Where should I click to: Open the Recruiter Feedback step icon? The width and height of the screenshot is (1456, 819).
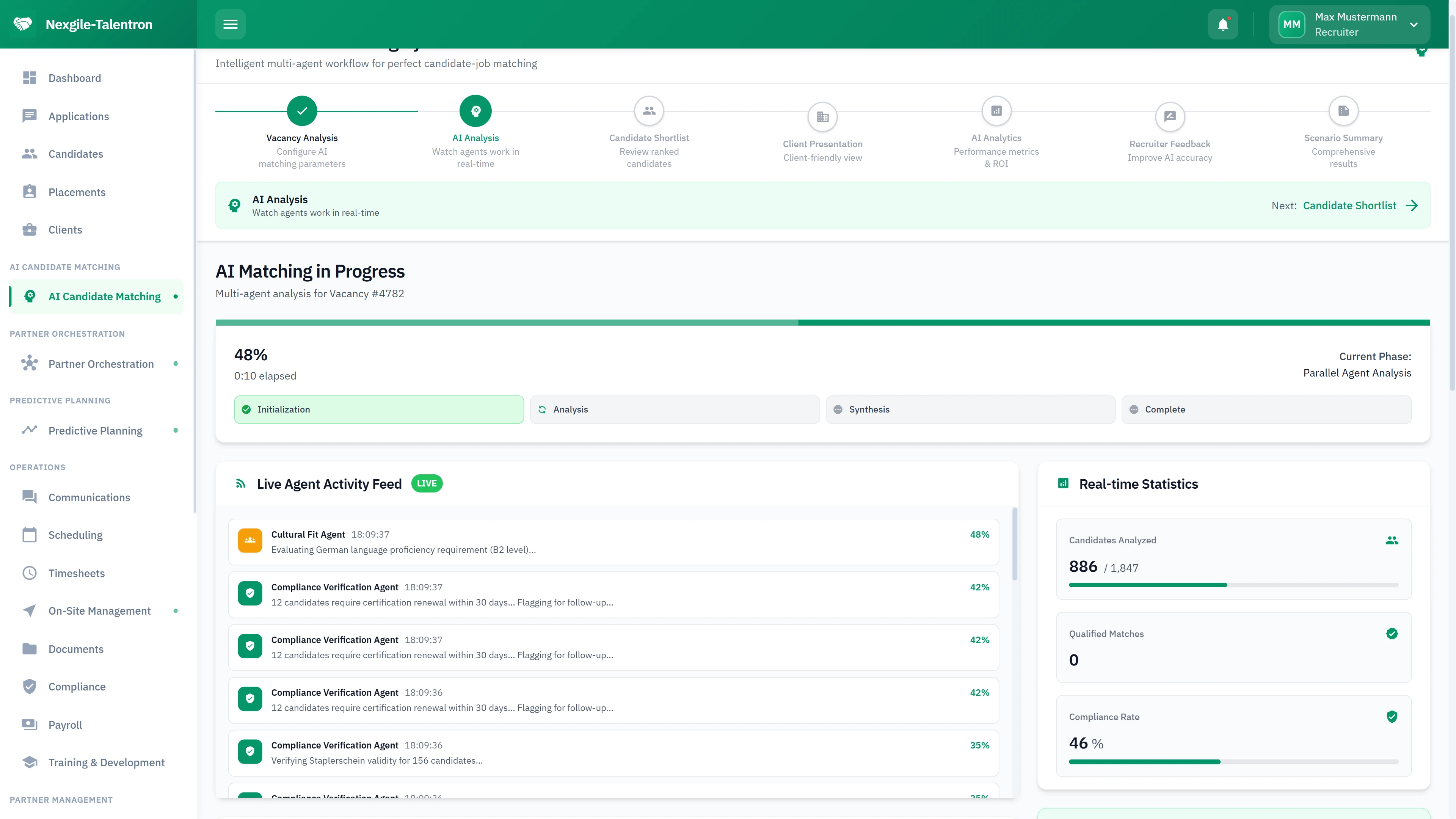pos(1170,117)
